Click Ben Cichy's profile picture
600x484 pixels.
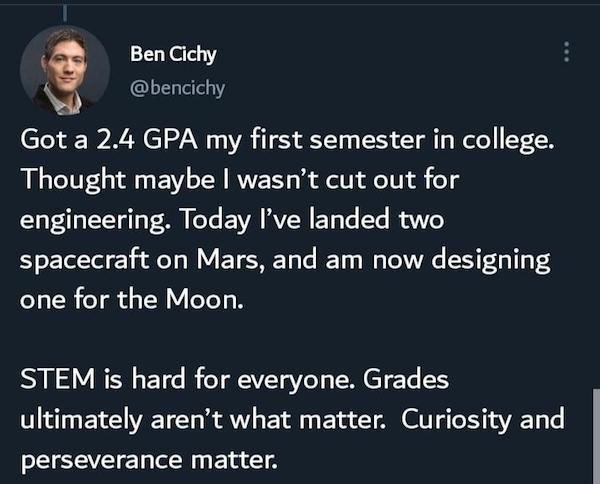(64, 70)
